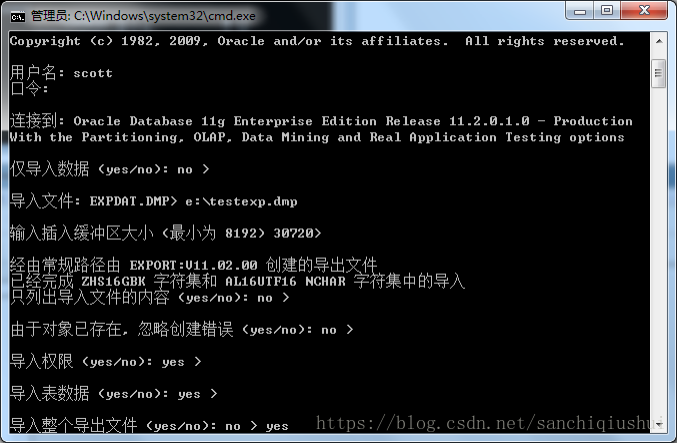Click the username value scott
Screen dimensions: 677x443
coord(93,73)
